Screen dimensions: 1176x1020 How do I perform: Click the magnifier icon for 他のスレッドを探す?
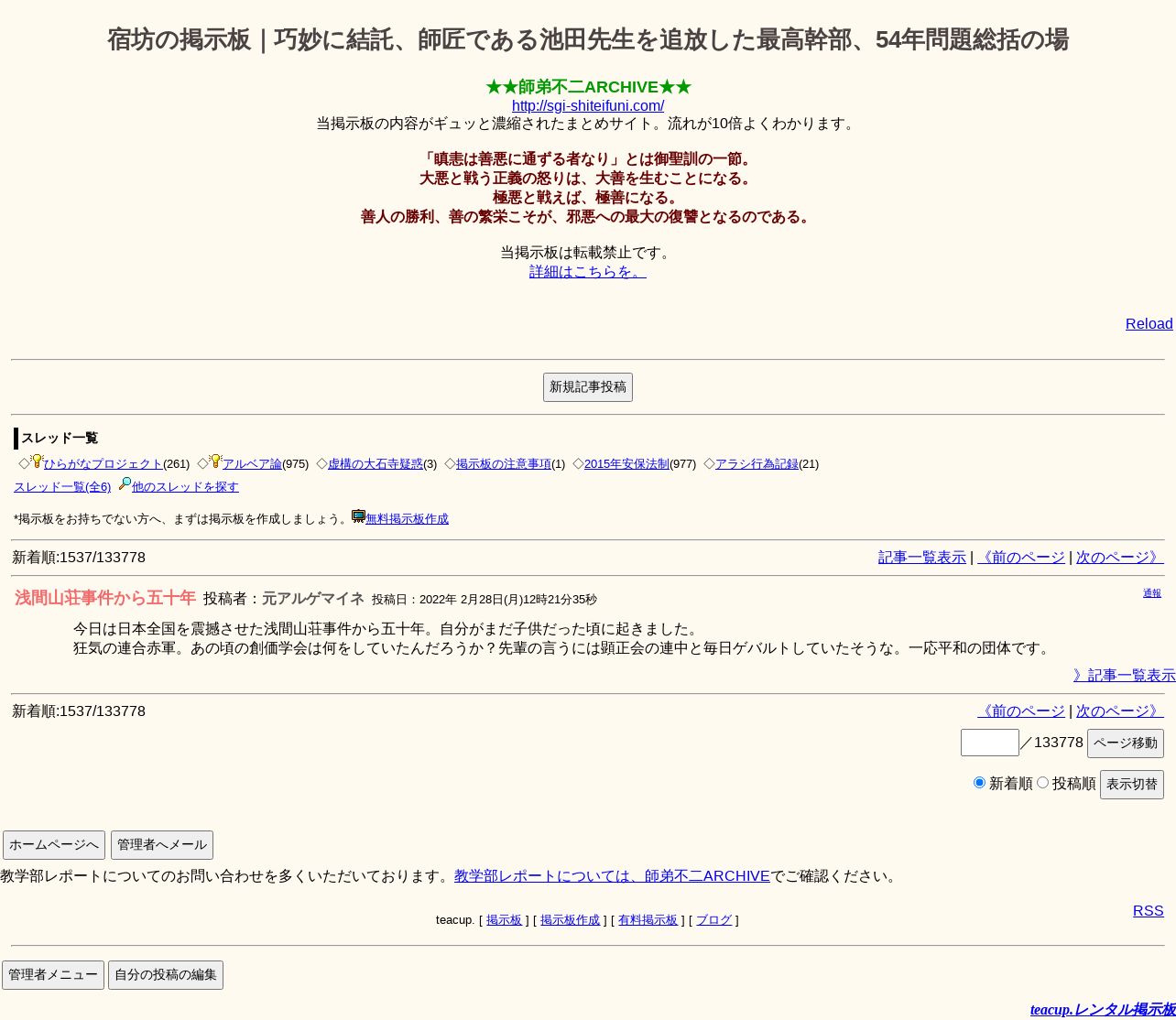tap(125, 484)
